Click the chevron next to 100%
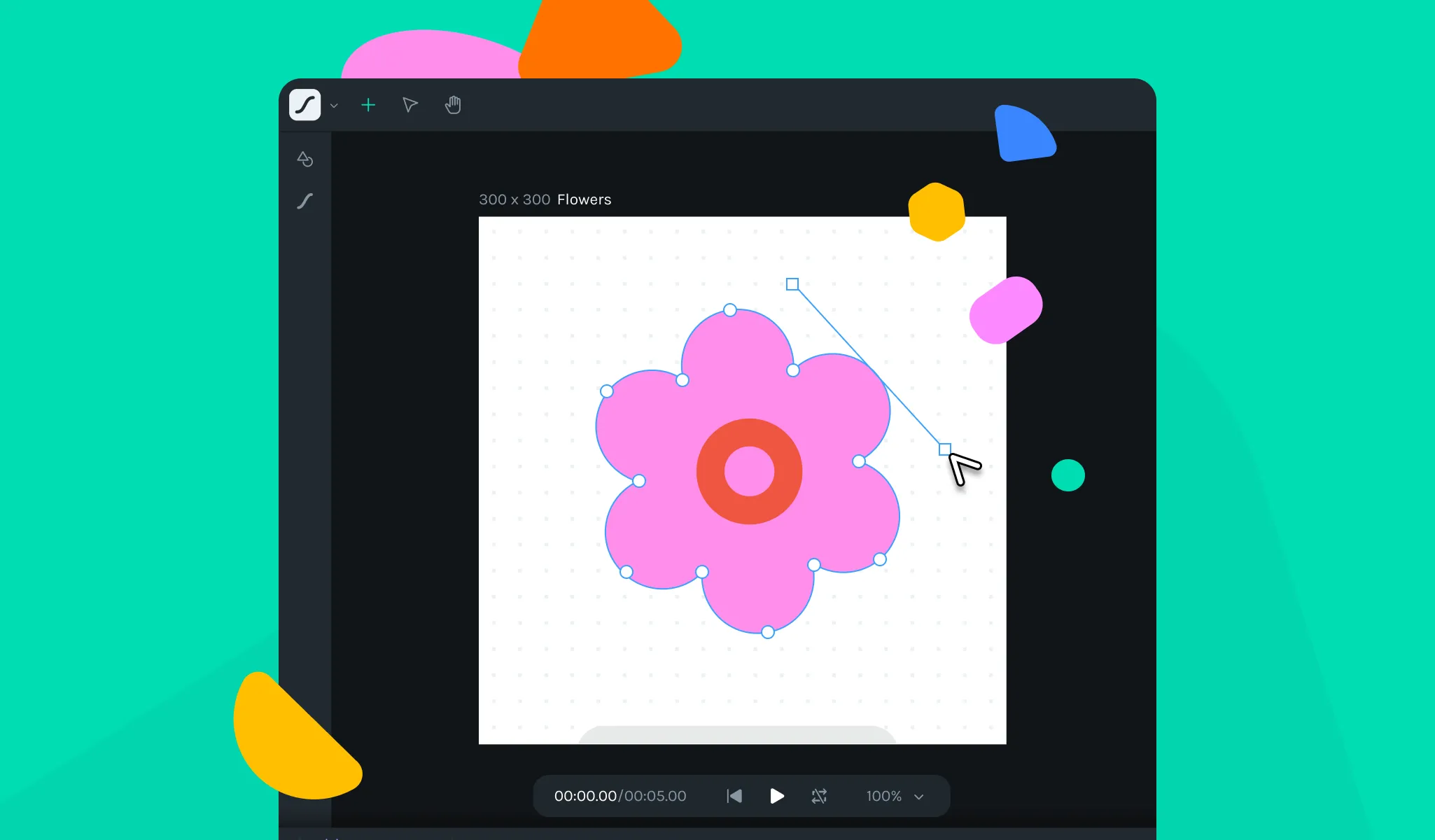 (919, 797)
